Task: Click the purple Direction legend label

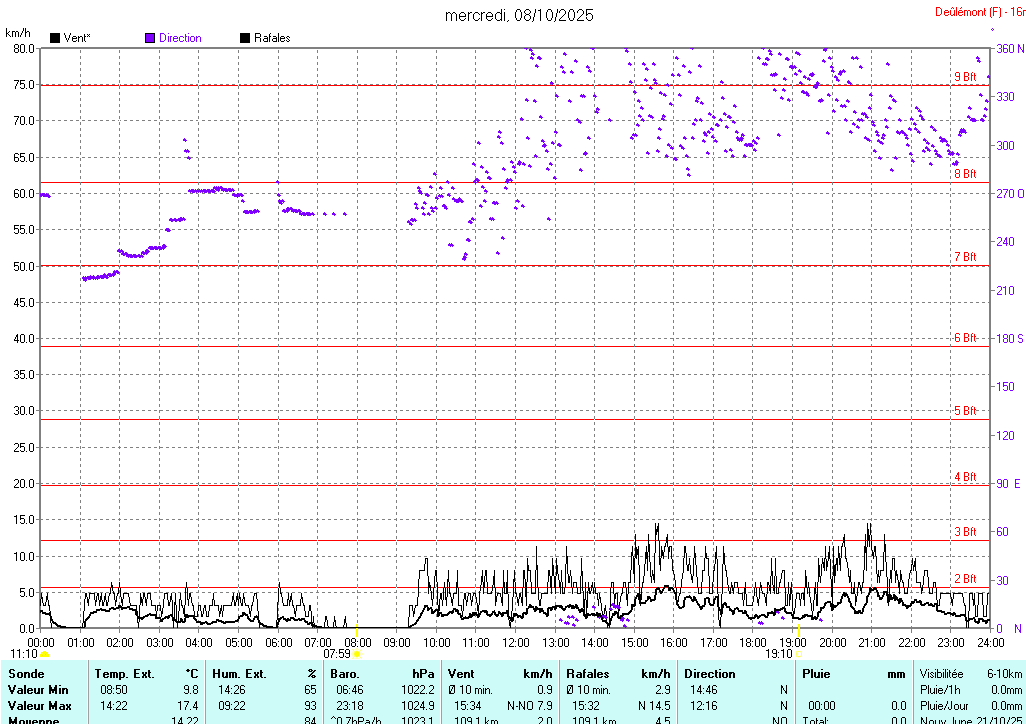Action: [x=180, y=38]
